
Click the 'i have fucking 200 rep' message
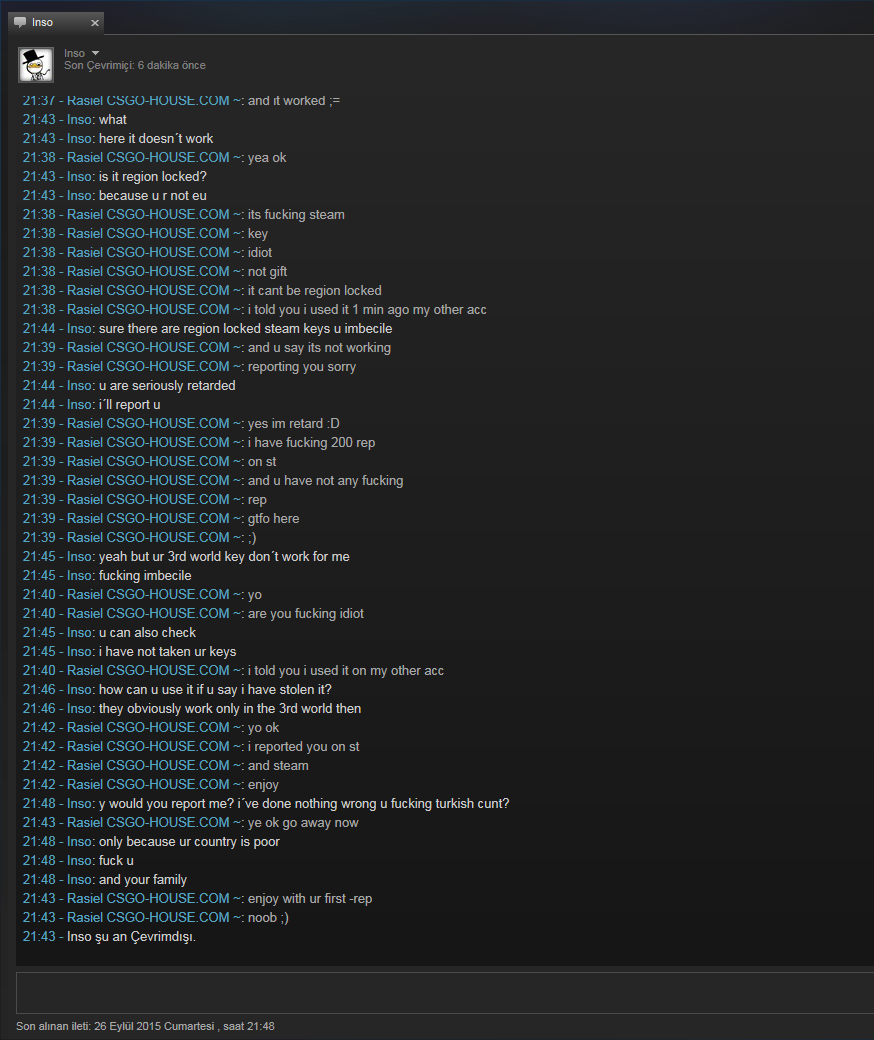(199, 442)
